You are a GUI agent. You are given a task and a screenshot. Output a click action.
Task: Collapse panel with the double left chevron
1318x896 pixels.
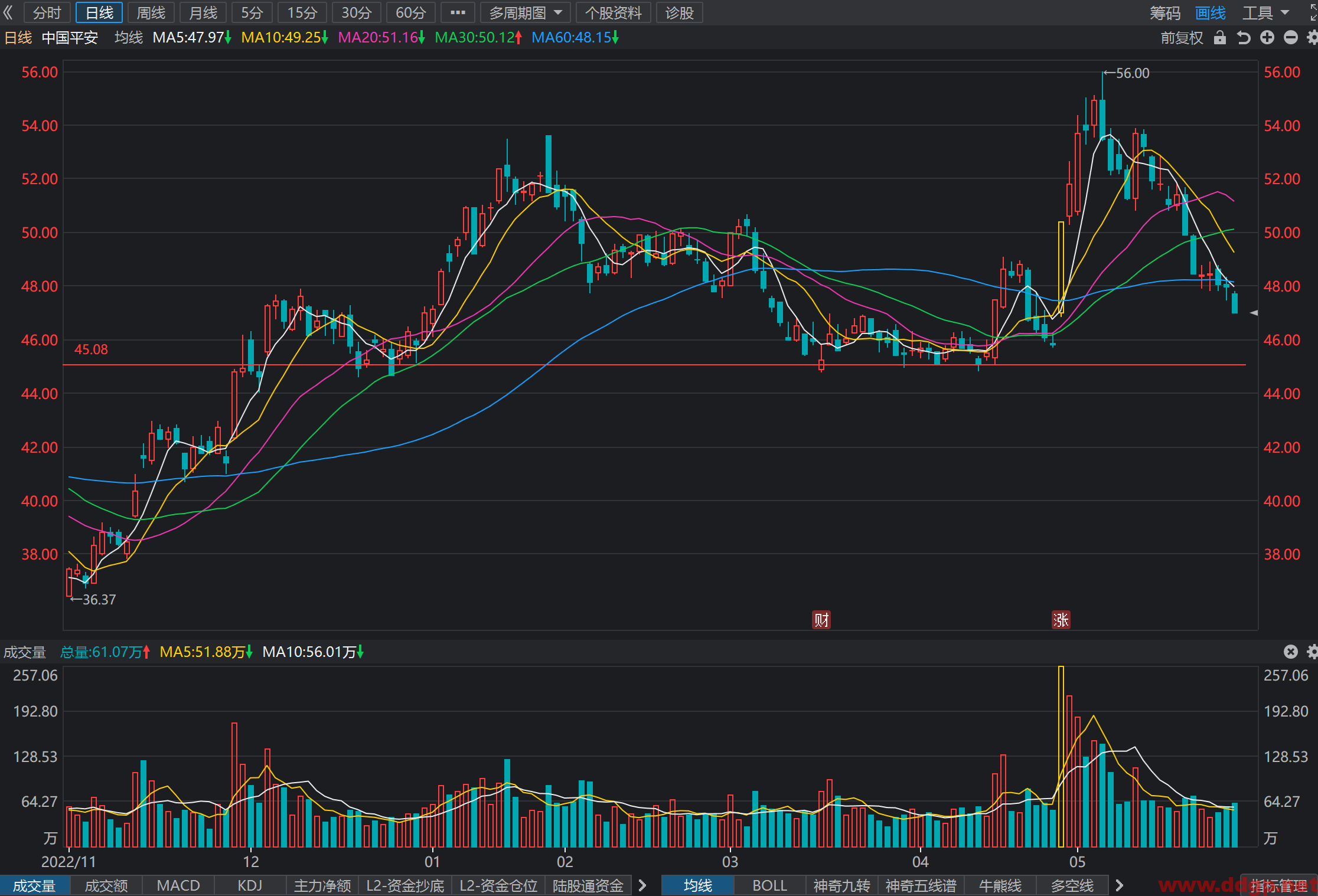click(8, 12)
